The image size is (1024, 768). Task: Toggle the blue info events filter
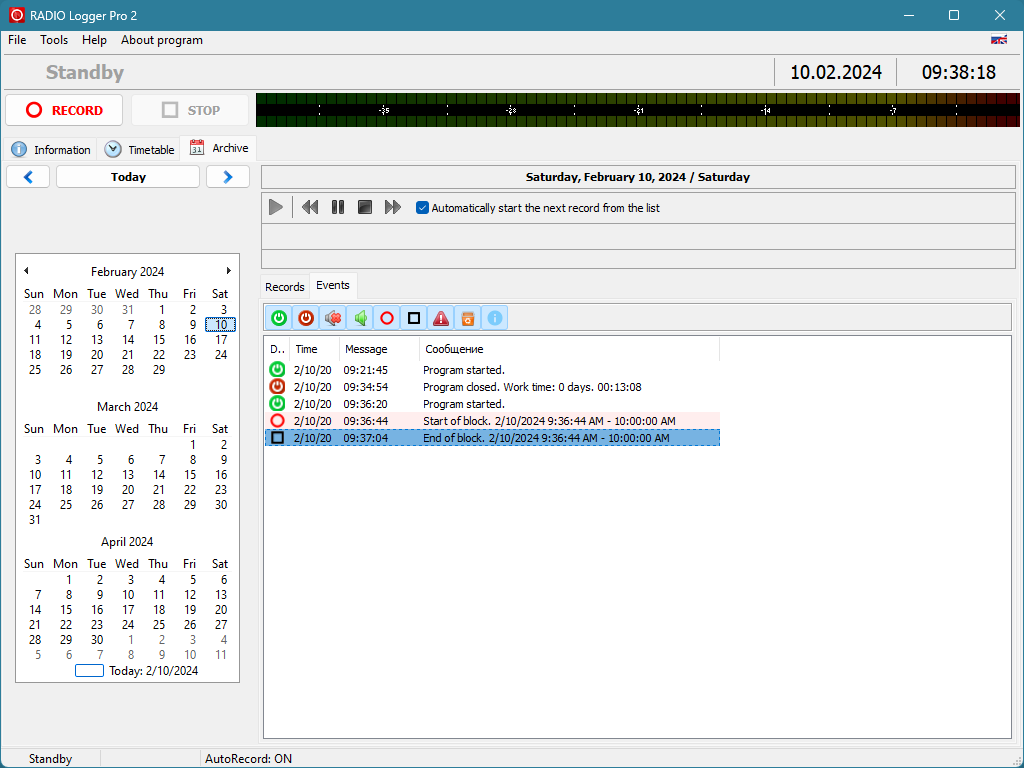494,318
